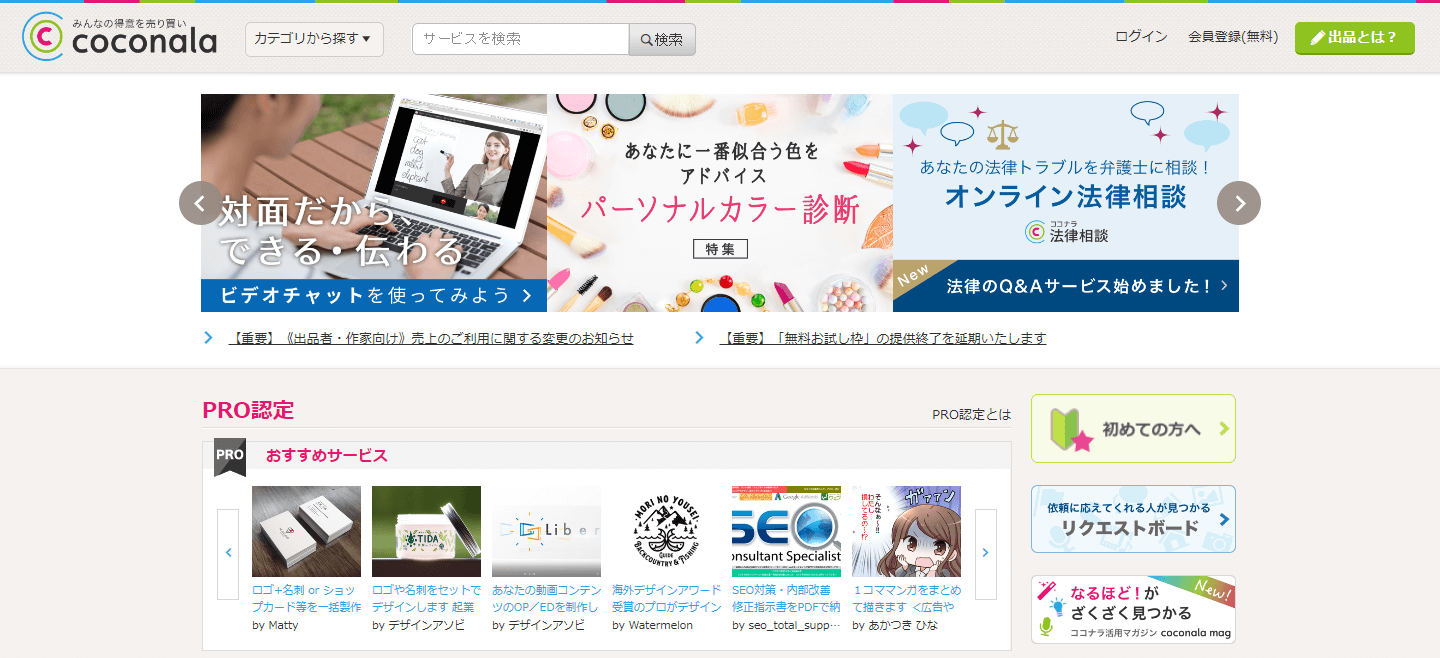Click seller name by seo_total_supp…
1440x658 pixels.
(x=786, y=625)
